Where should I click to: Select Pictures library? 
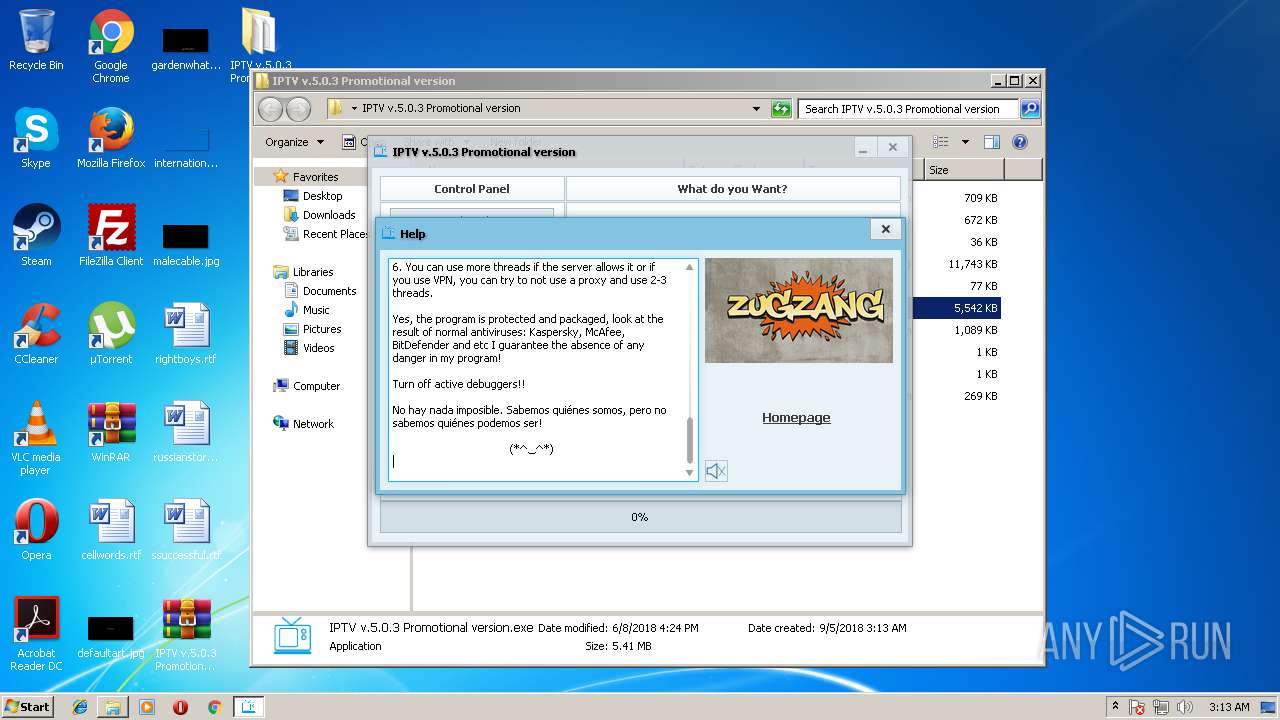click(x=322, y=329)
